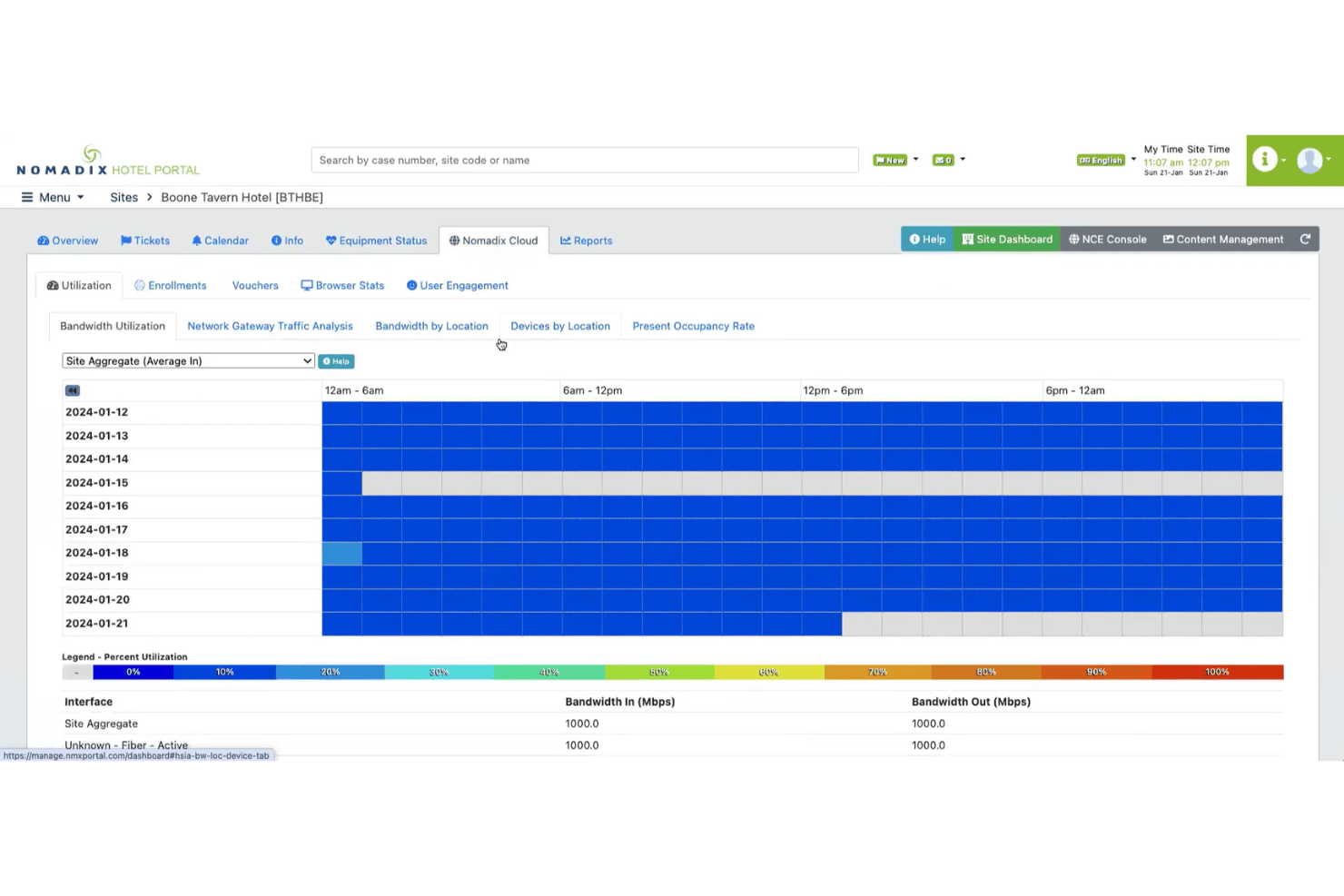The image size is (1344, 896).
Task: Click the English language button
Action: 1101,160
